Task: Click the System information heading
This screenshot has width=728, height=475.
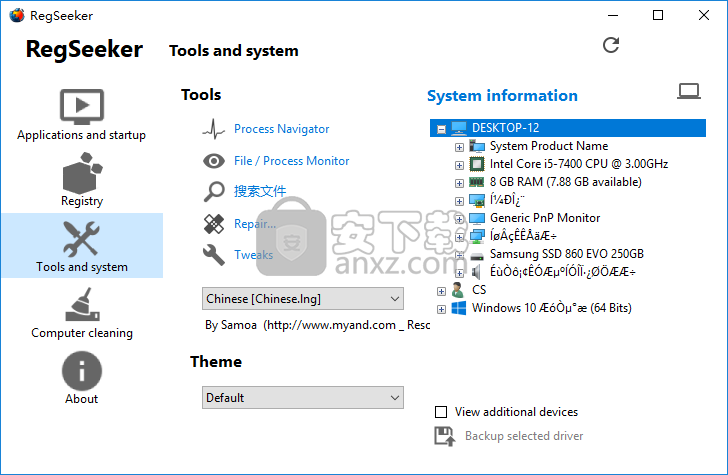Action: tap(502, 96)
